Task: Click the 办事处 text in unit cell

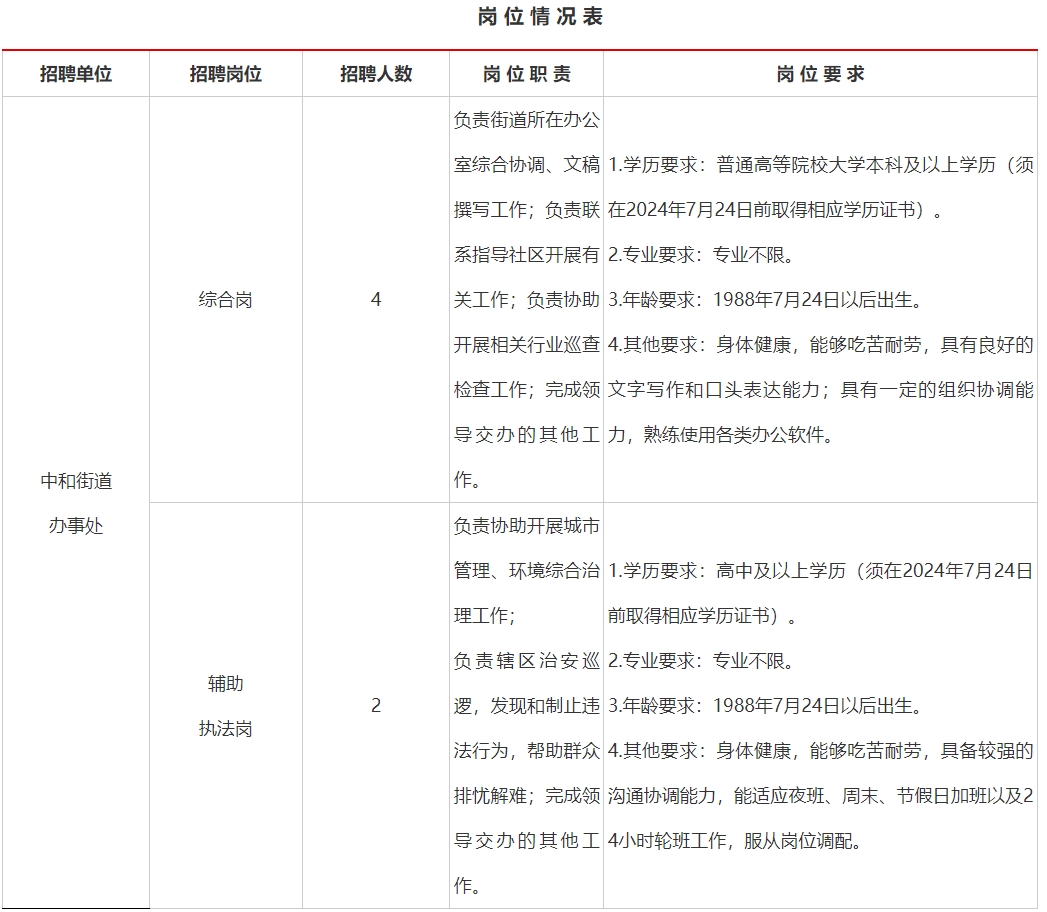Action: coord(76,526)
